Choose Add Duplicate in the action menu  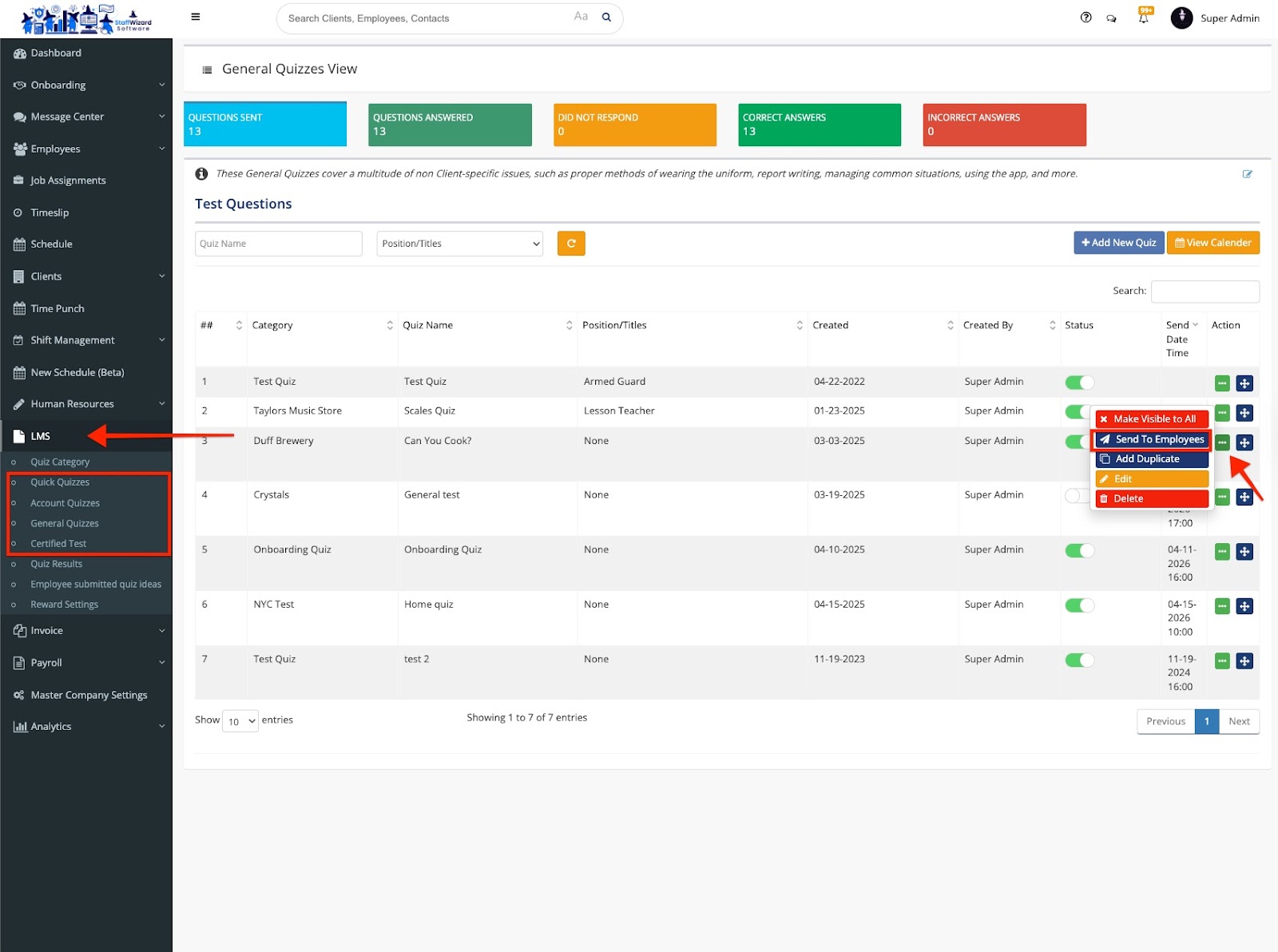1151,459
